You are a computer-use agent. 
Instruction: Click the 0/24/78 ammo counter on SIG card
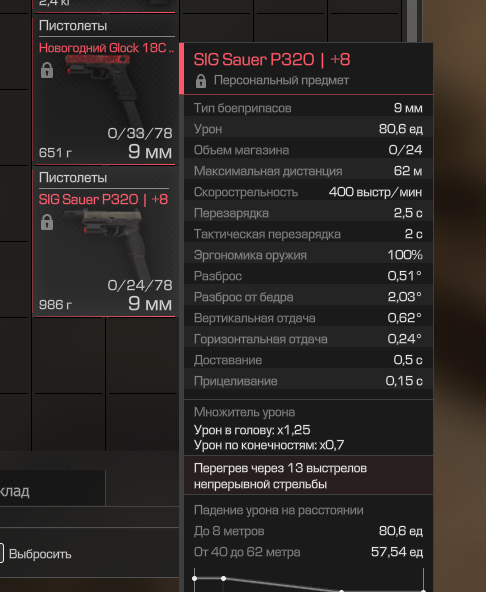(x=140, y=285)
